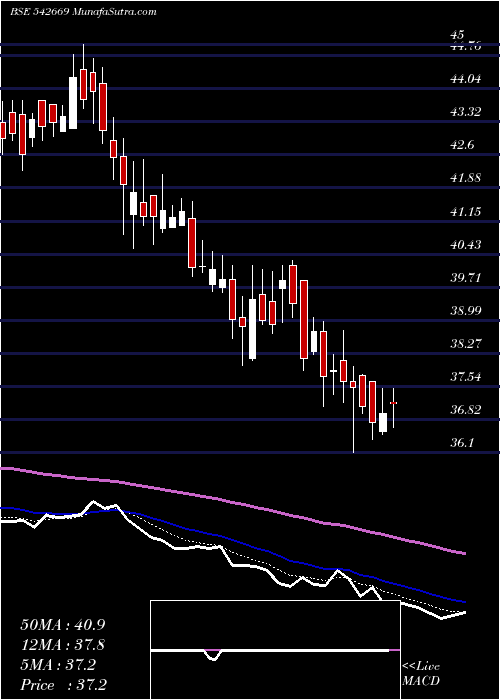Click the 50MA : 40.9 reading
The image size is (500, 700).
pyautogui.click(x=63, y=625)
